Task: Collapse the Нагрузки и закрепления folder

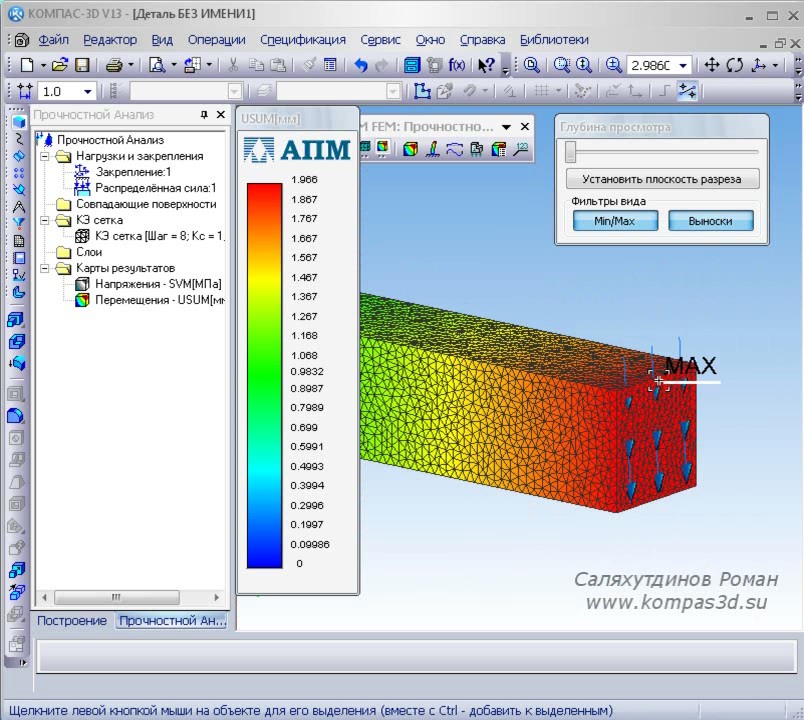Action: point(45,156)
